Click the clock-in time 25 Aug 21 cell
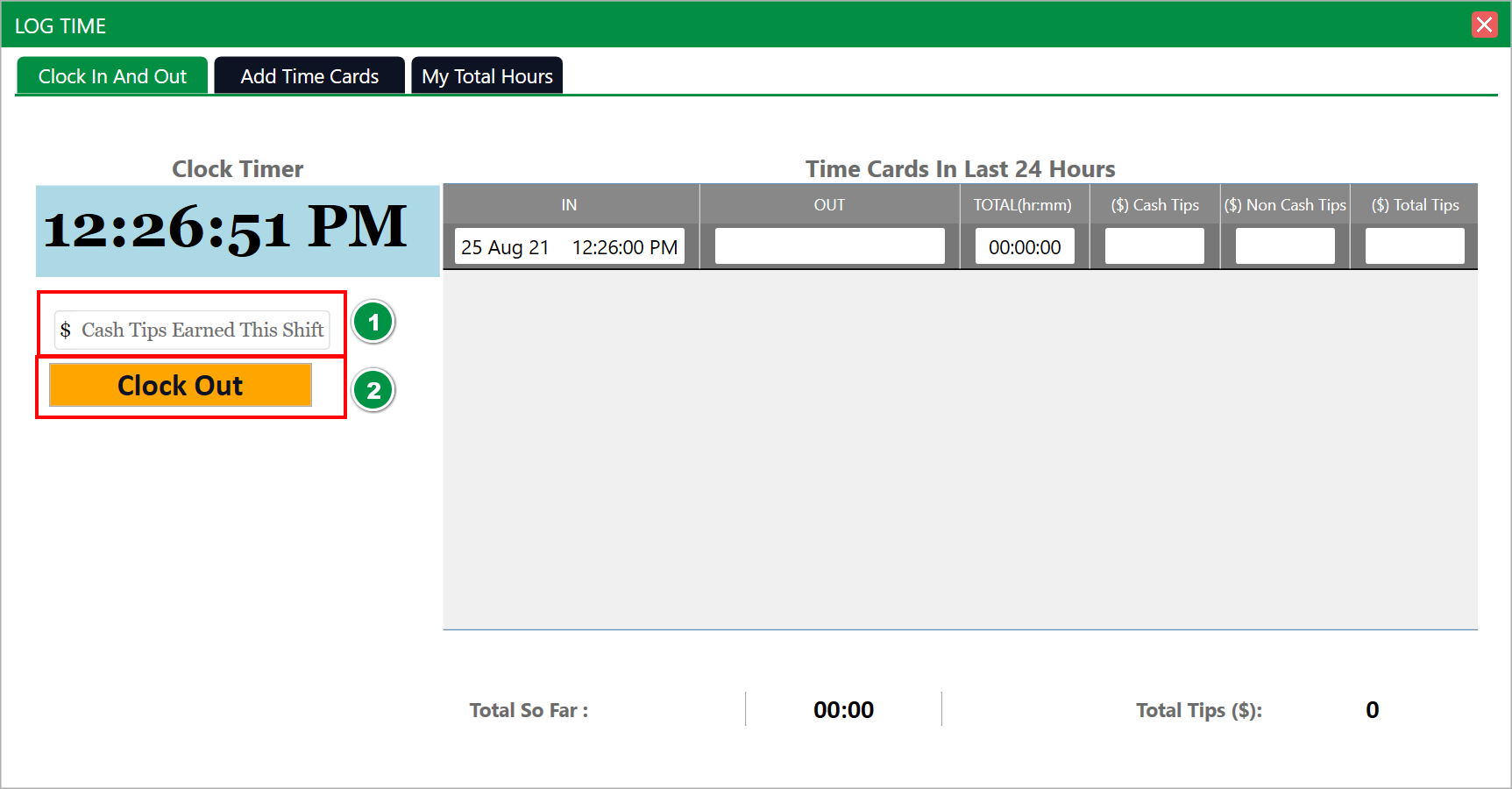 pyautogui.click(x=569, y=247)
